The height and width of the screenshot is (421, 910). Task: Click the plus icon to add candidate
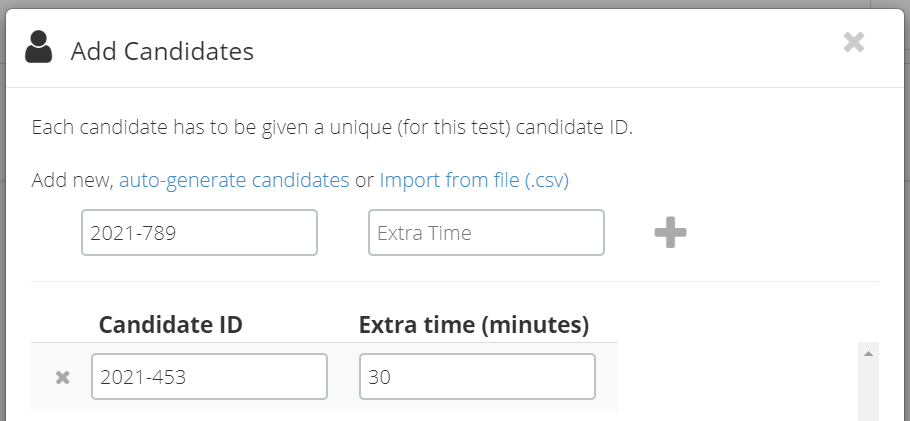[670, 232]
